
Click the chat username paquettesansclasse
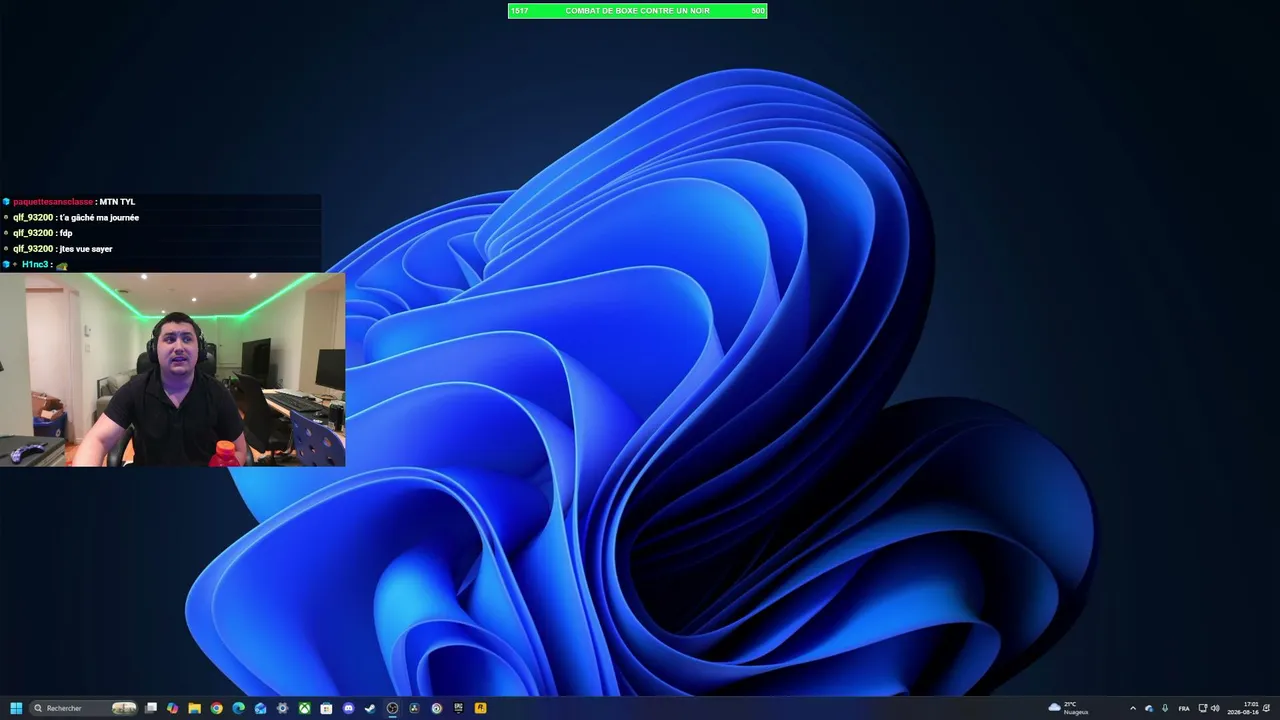(x=53, y=202)
